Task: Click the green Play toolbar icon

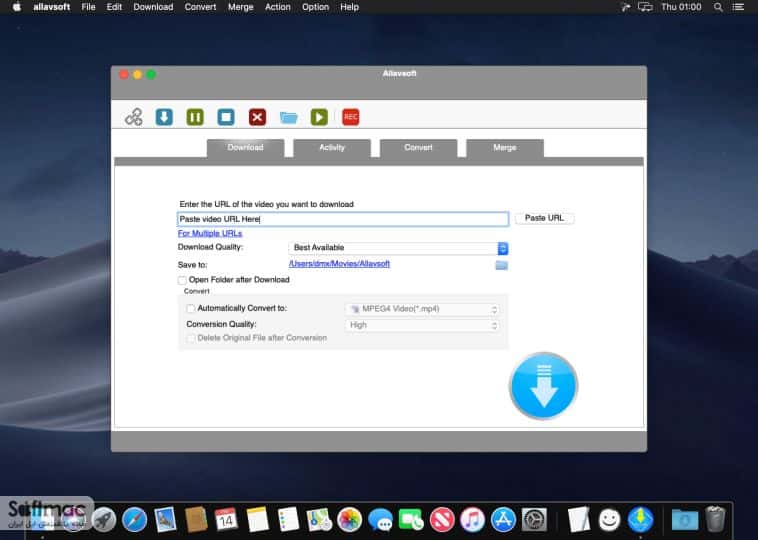Action: (x=319, y=117)
